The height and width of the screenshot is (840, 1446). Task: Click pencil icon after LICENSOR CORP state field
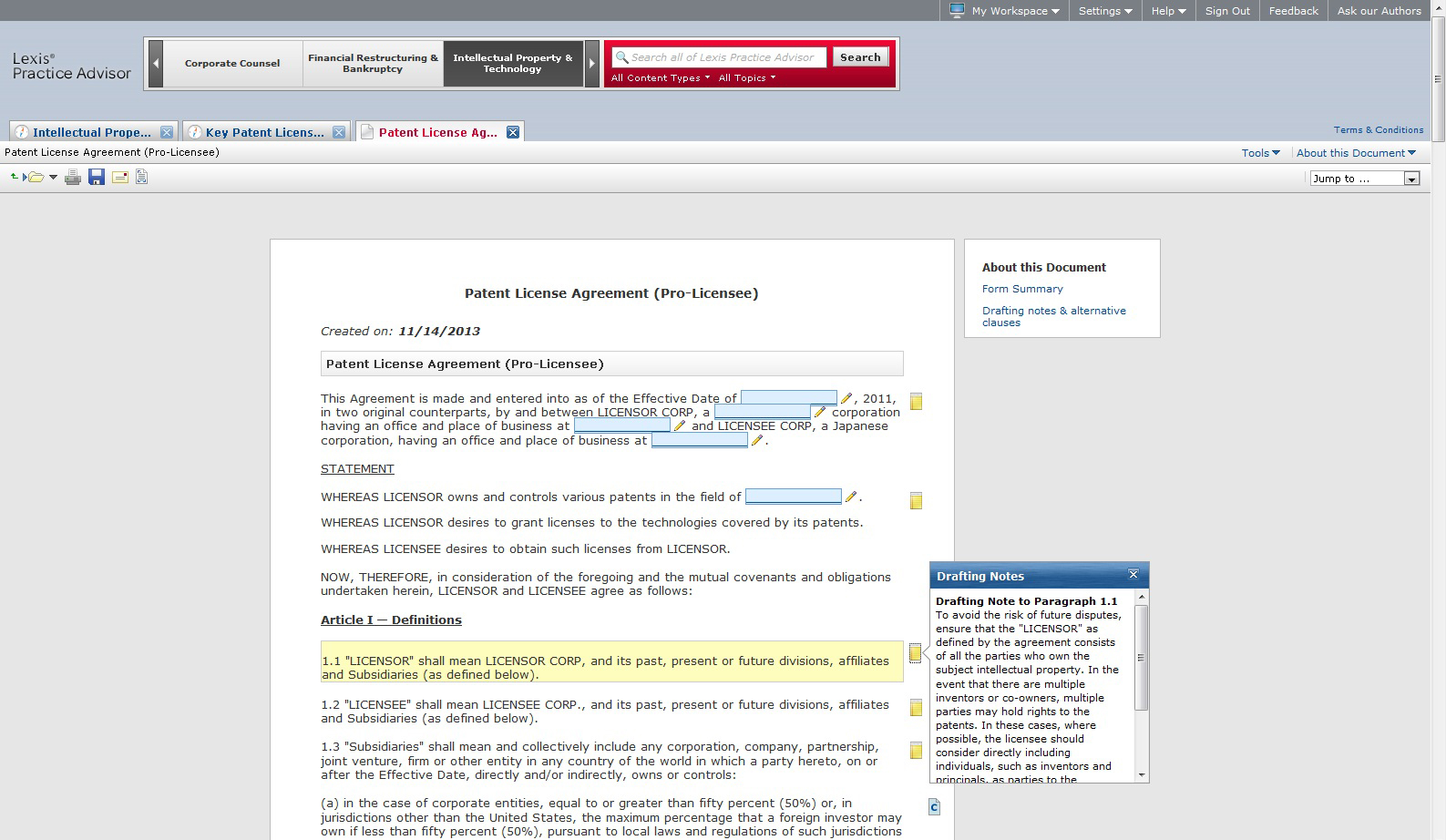[x=820, y=412]
